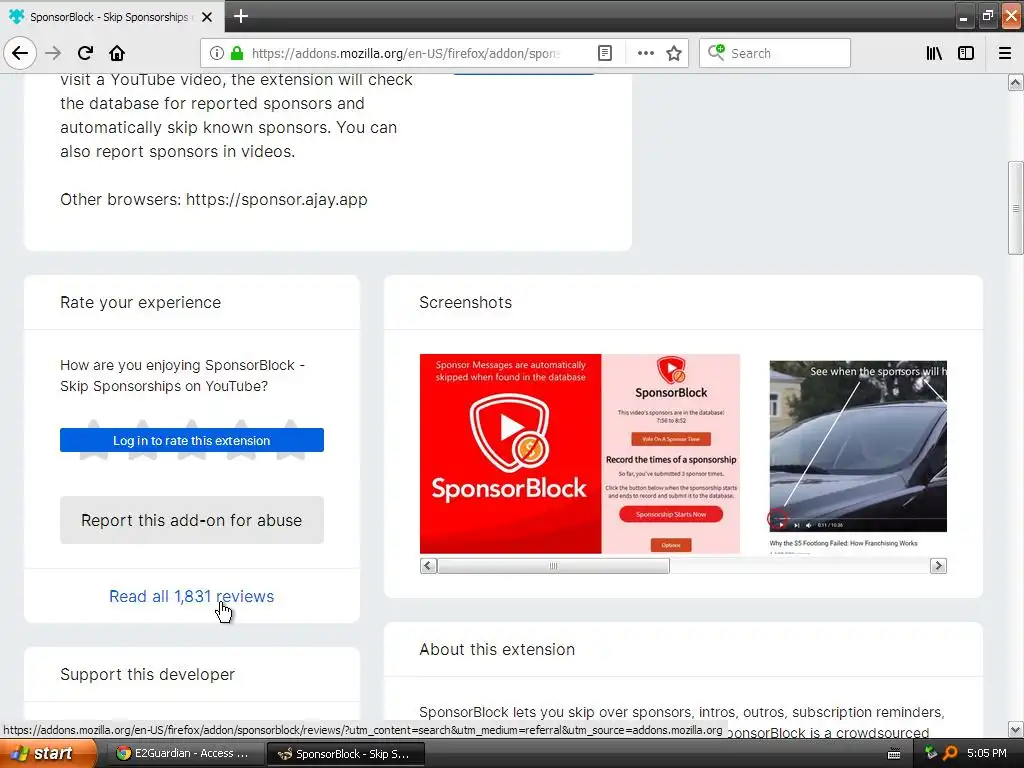The width and height of the screenshot is (1024, 768).
Task: Click Report this add-on for abuse
Action: tap(192, 520)
